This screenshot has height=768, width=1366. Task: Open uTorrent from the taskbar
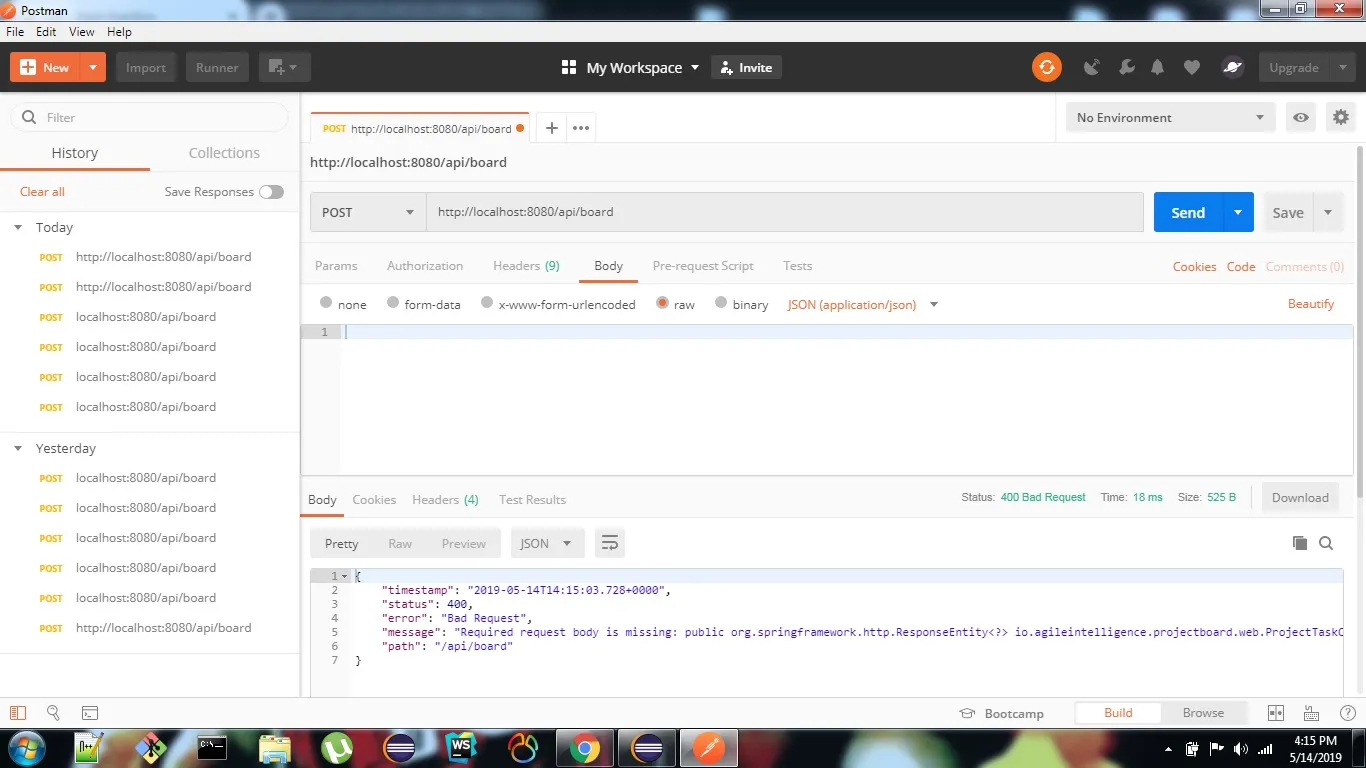point(337,748)
